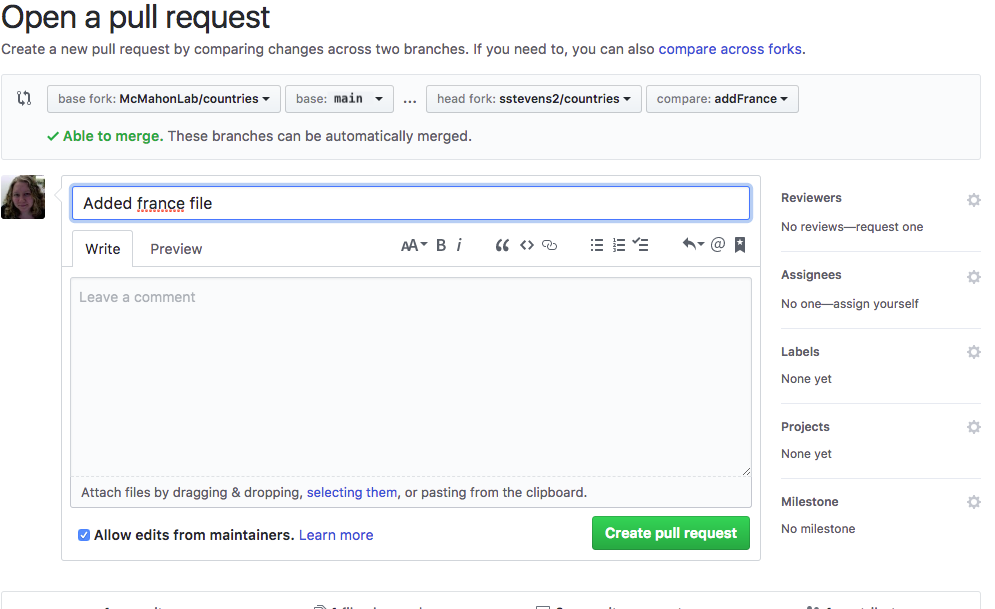Viewport: 995px width, 609px height.
Task: Click into the Leave a comment box
Action: click(x=411, y=377)
